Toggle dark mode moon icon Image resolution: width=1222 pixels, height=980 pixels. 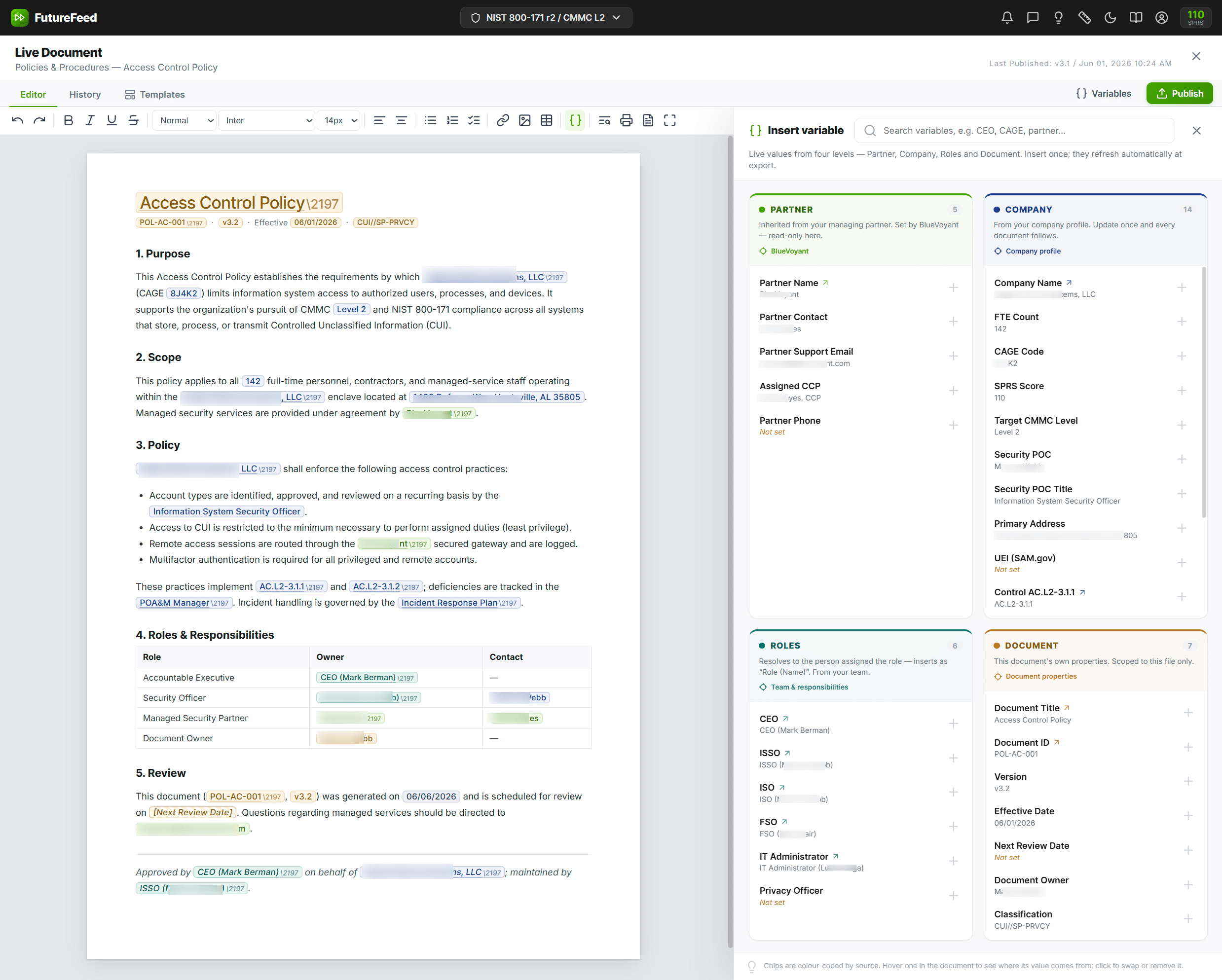point(1111,18)
